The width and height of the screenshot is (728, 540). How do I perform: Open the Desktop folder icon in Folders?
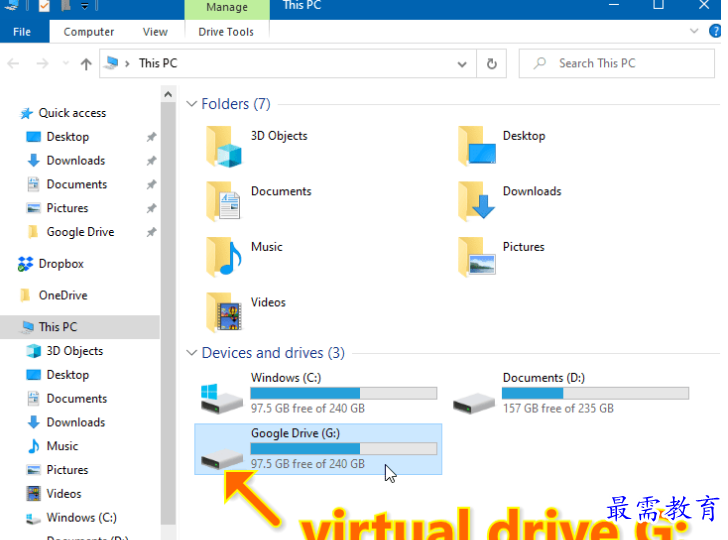tap(476, 147)
